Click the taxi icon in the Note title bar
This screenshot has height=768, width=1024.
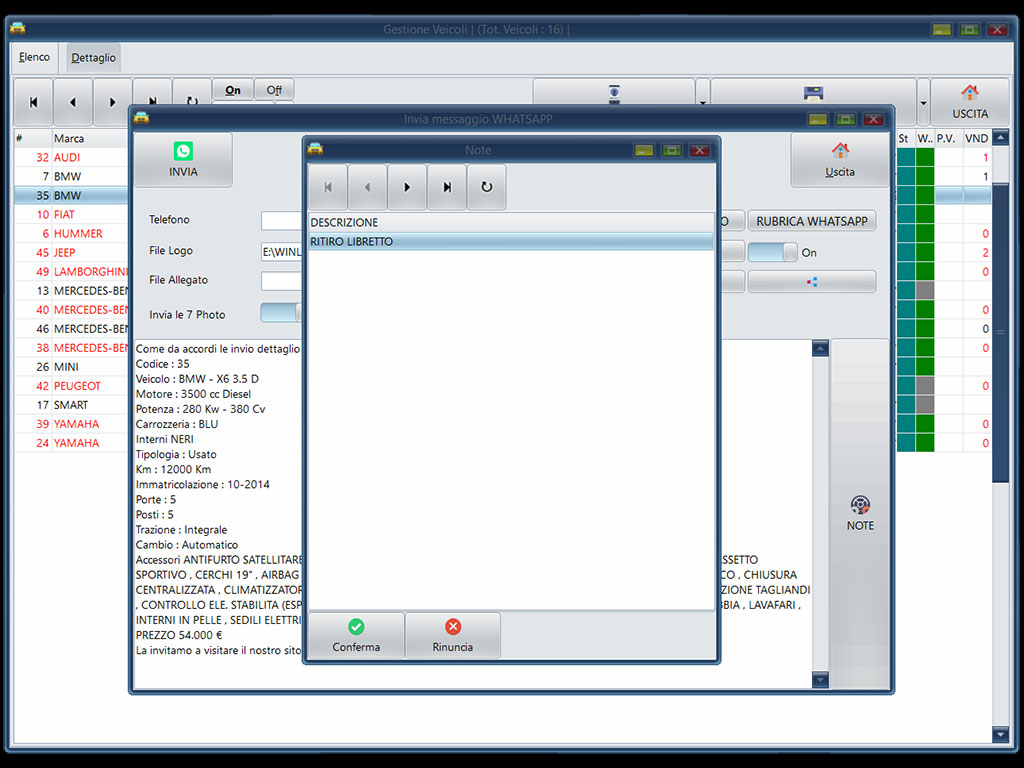click(x=315, y=149)
